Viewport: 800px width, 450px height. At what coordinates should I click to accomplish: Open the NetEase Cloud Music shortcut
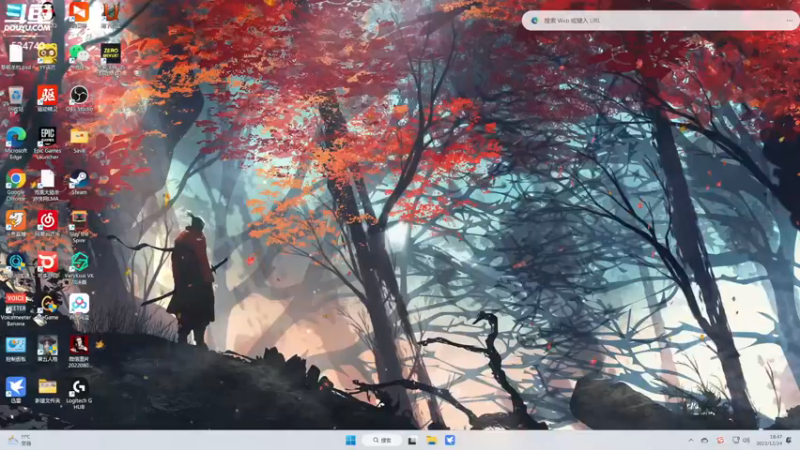[x=47, y=224]
